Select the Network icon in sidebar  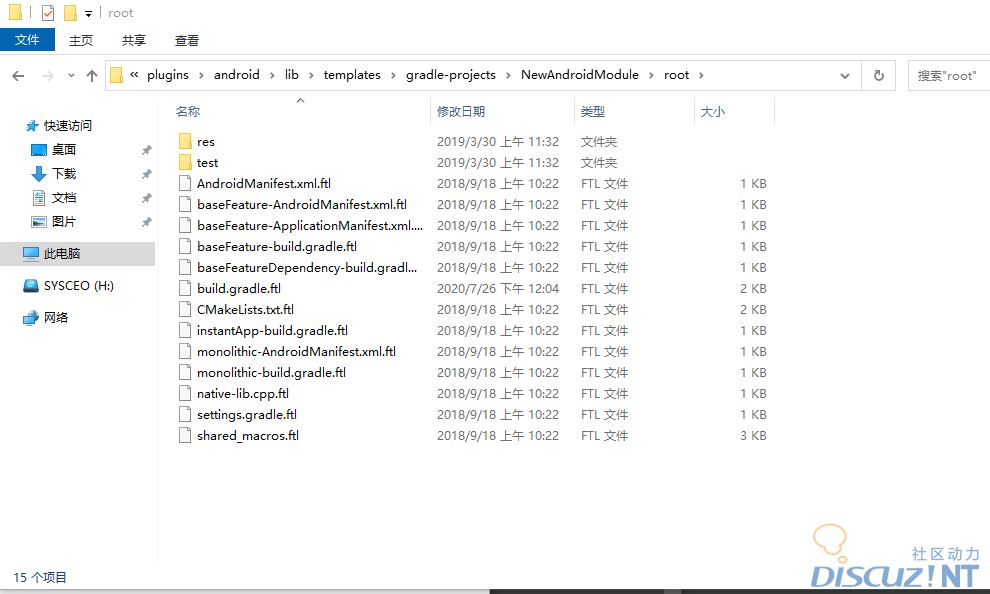pyautogui.click(x=30, y=318)
